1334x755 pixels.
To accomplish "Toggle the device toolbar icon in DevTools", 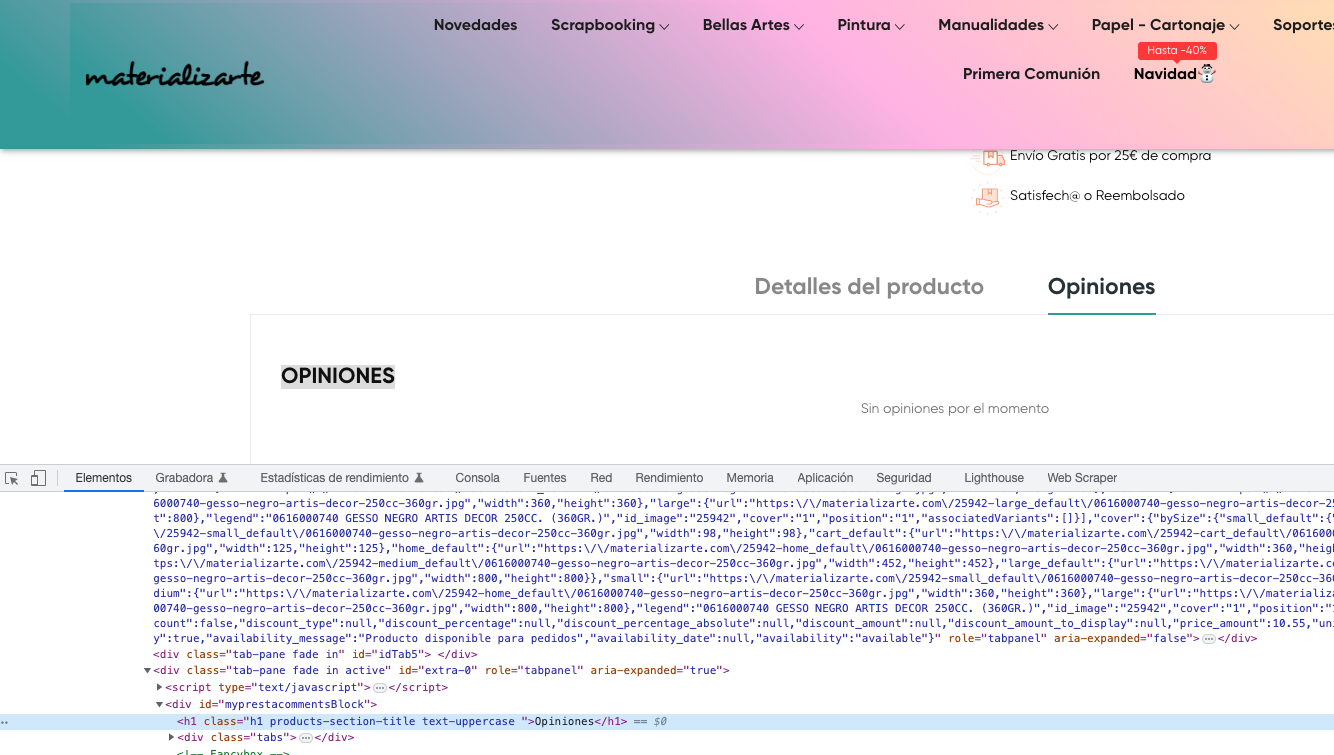I will tap(38, 478).
